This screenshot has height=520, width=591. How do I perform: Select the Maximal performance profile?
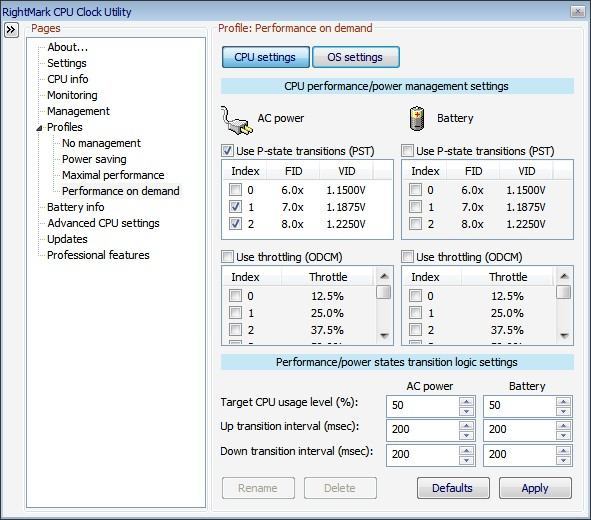pyautogui.click(x=113, y=175)
